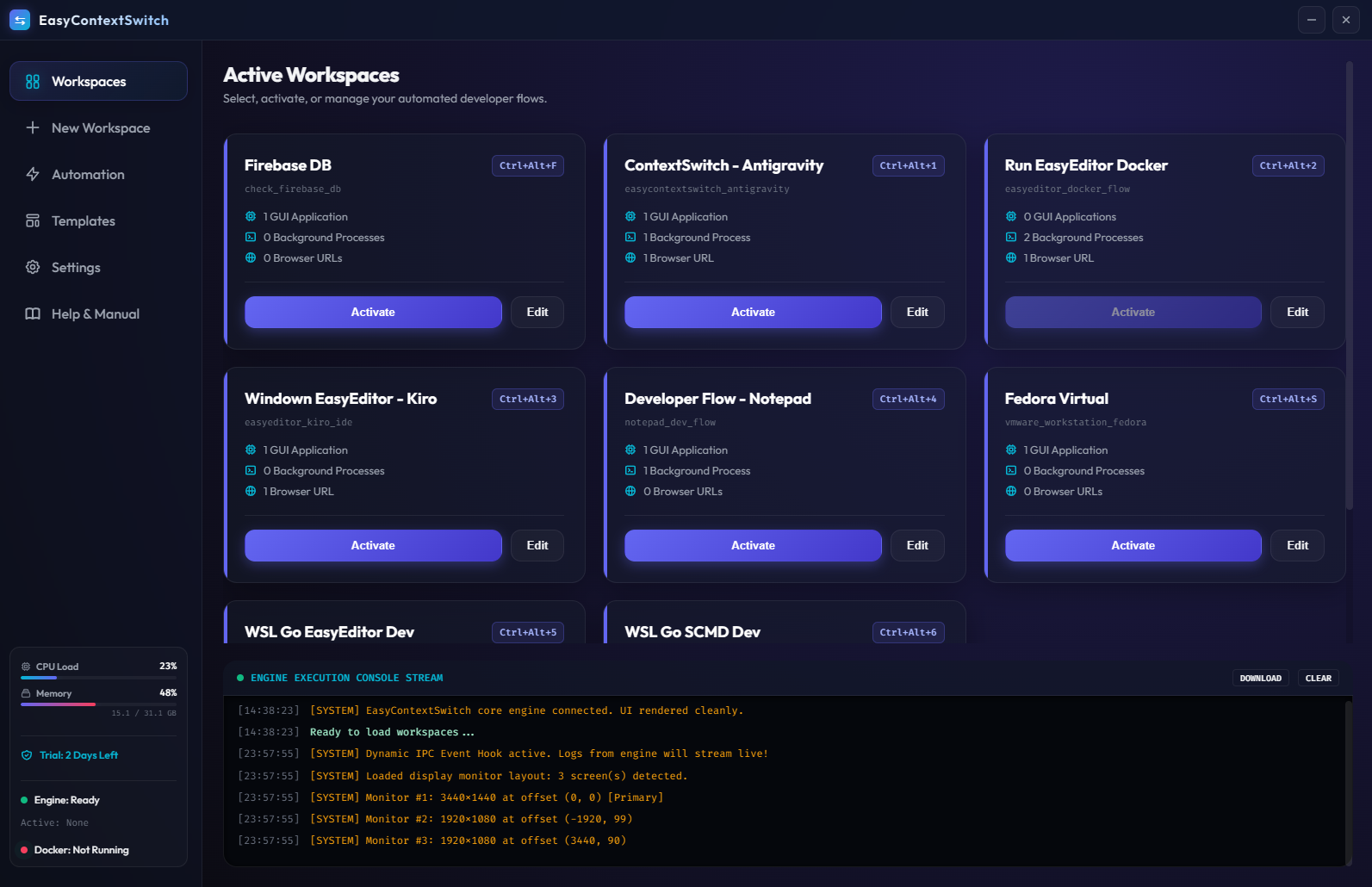Click the Docker: Not Running status
The width and height of the screenshot is (1372, 887).
75,850
